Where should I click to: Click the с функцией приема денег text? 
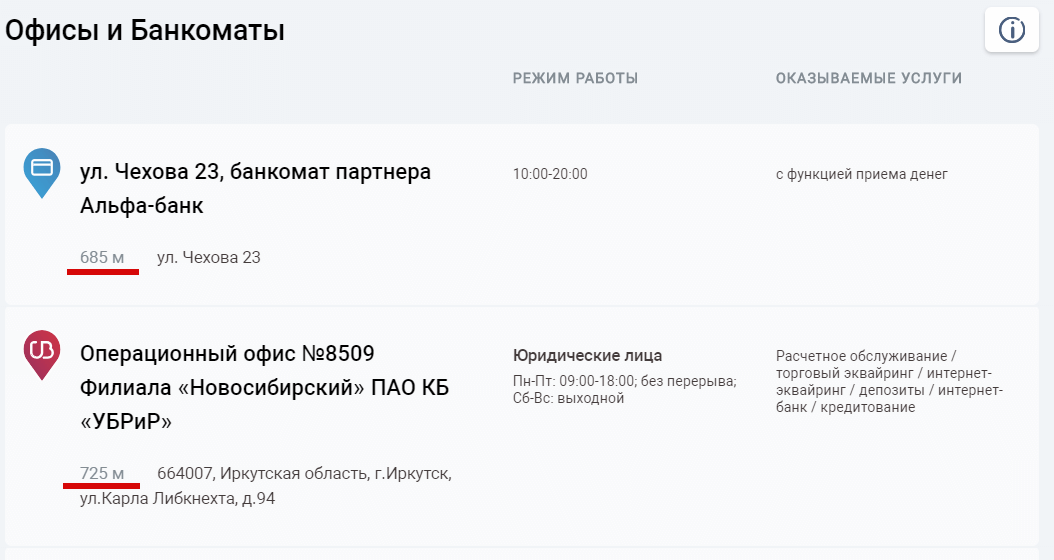[861, 174]
